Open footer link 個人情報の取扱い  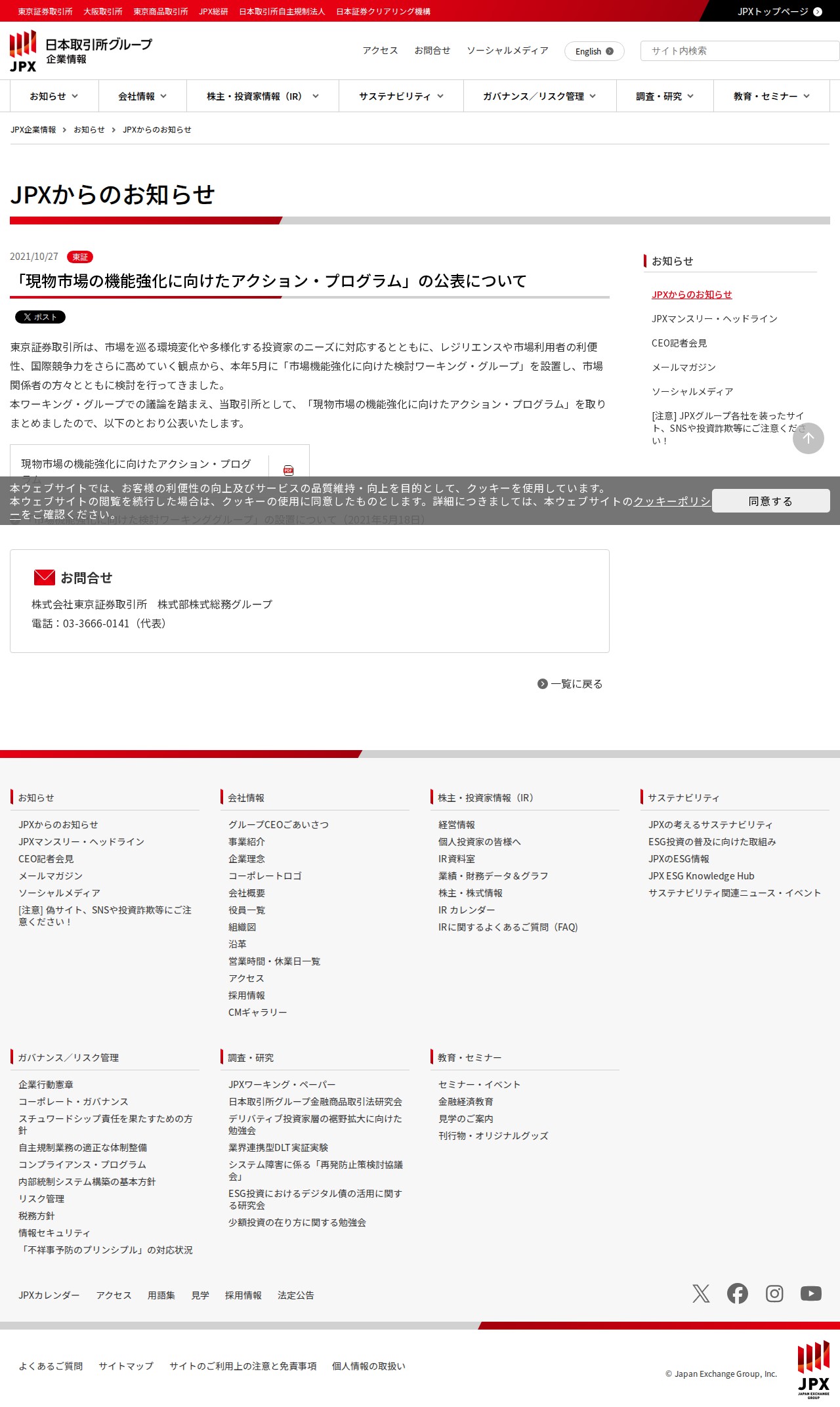[369, 1366]
